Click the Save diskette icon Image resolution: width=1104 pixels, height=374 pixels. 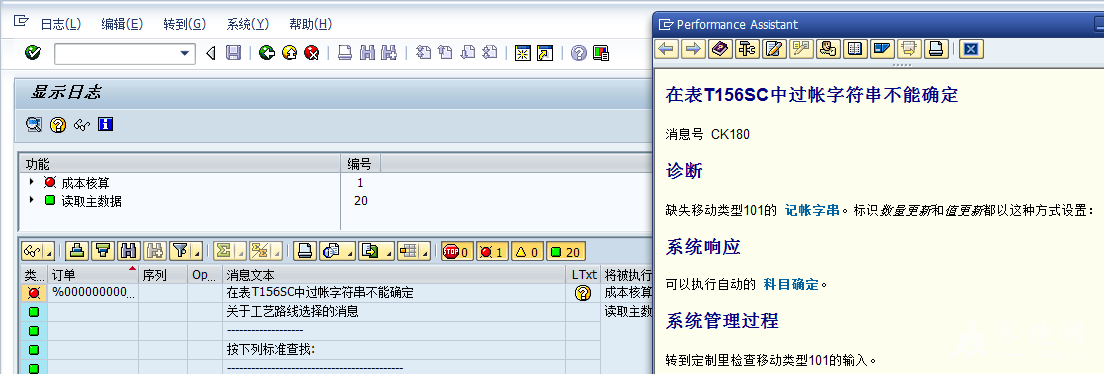pos(233,53)
